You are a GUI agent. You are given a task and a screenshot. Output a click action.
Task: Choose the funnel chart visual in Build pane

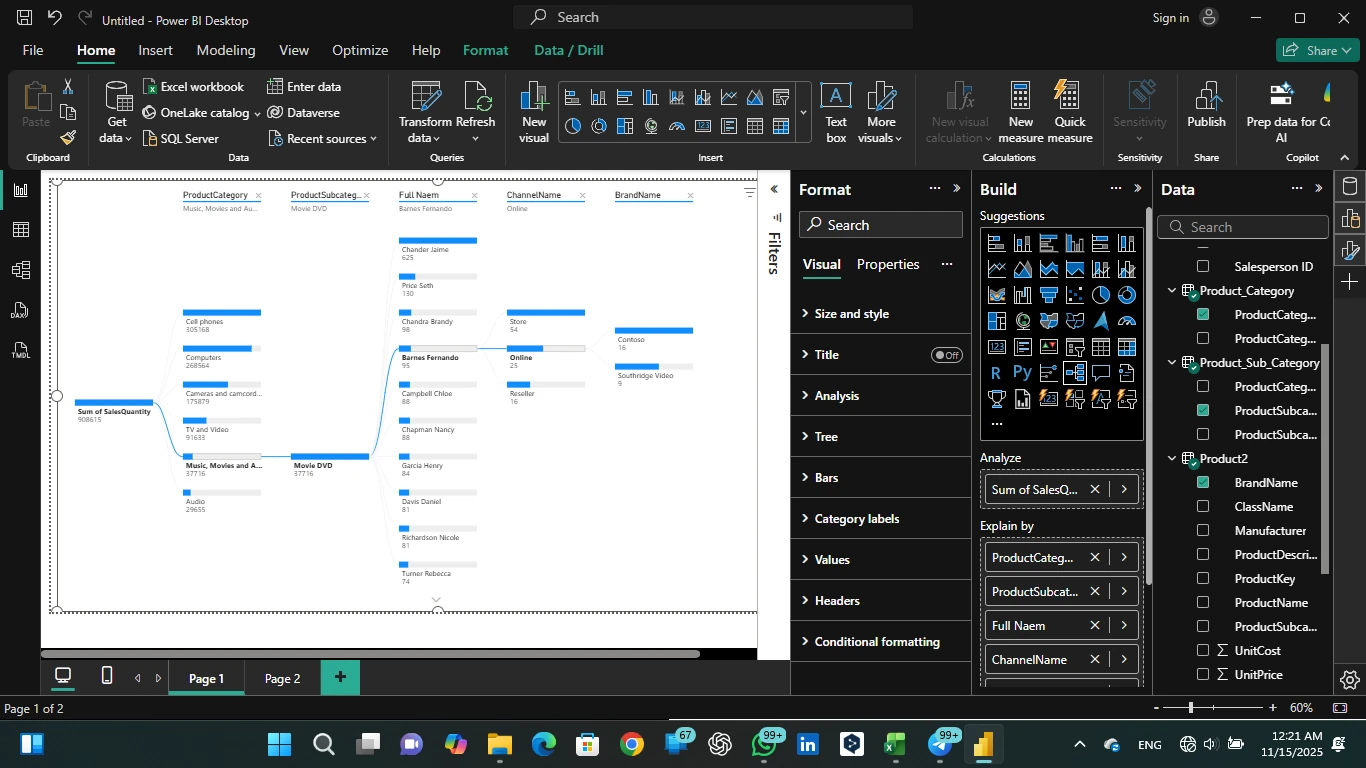1049,295
